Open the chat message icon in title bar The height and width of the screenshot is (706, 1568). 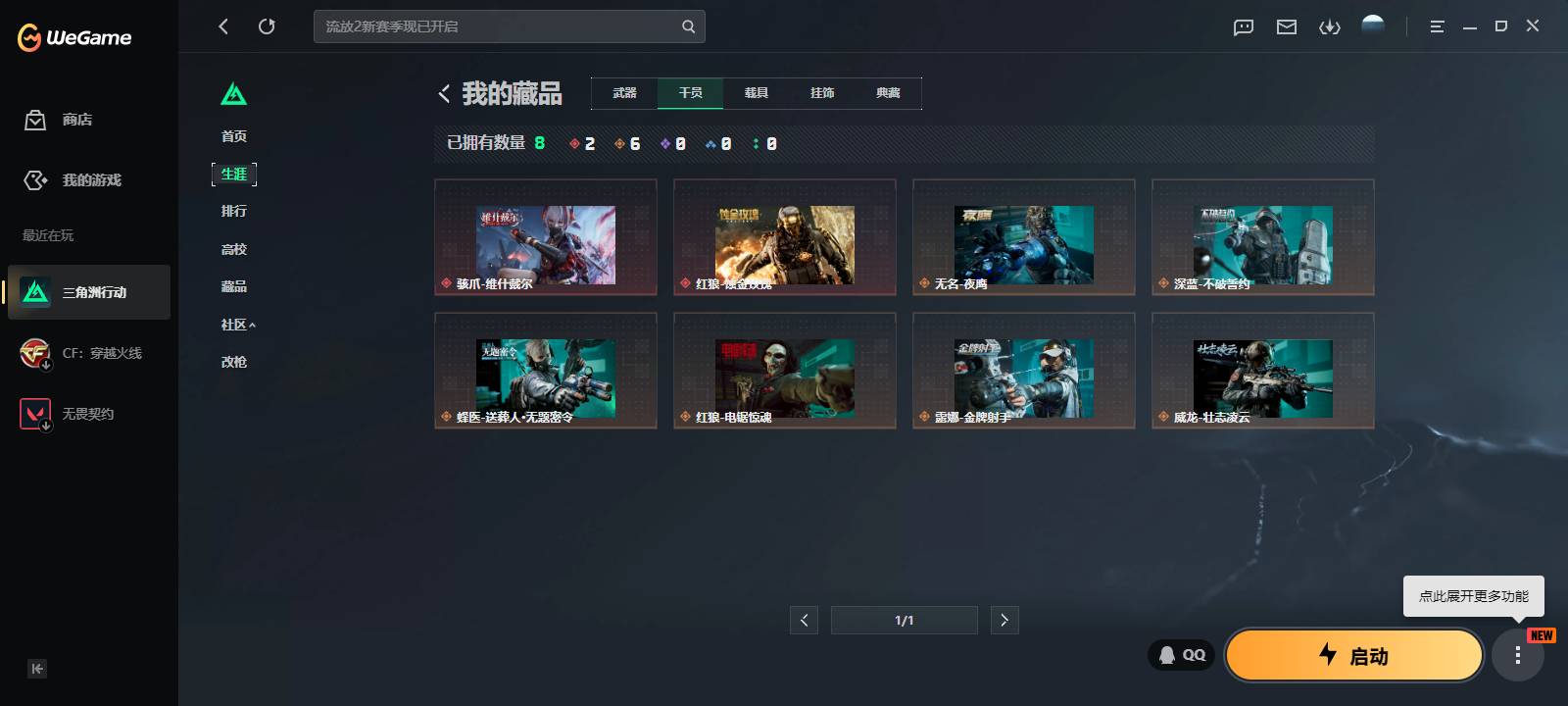pyautogui.click(x=1244, y=27)
